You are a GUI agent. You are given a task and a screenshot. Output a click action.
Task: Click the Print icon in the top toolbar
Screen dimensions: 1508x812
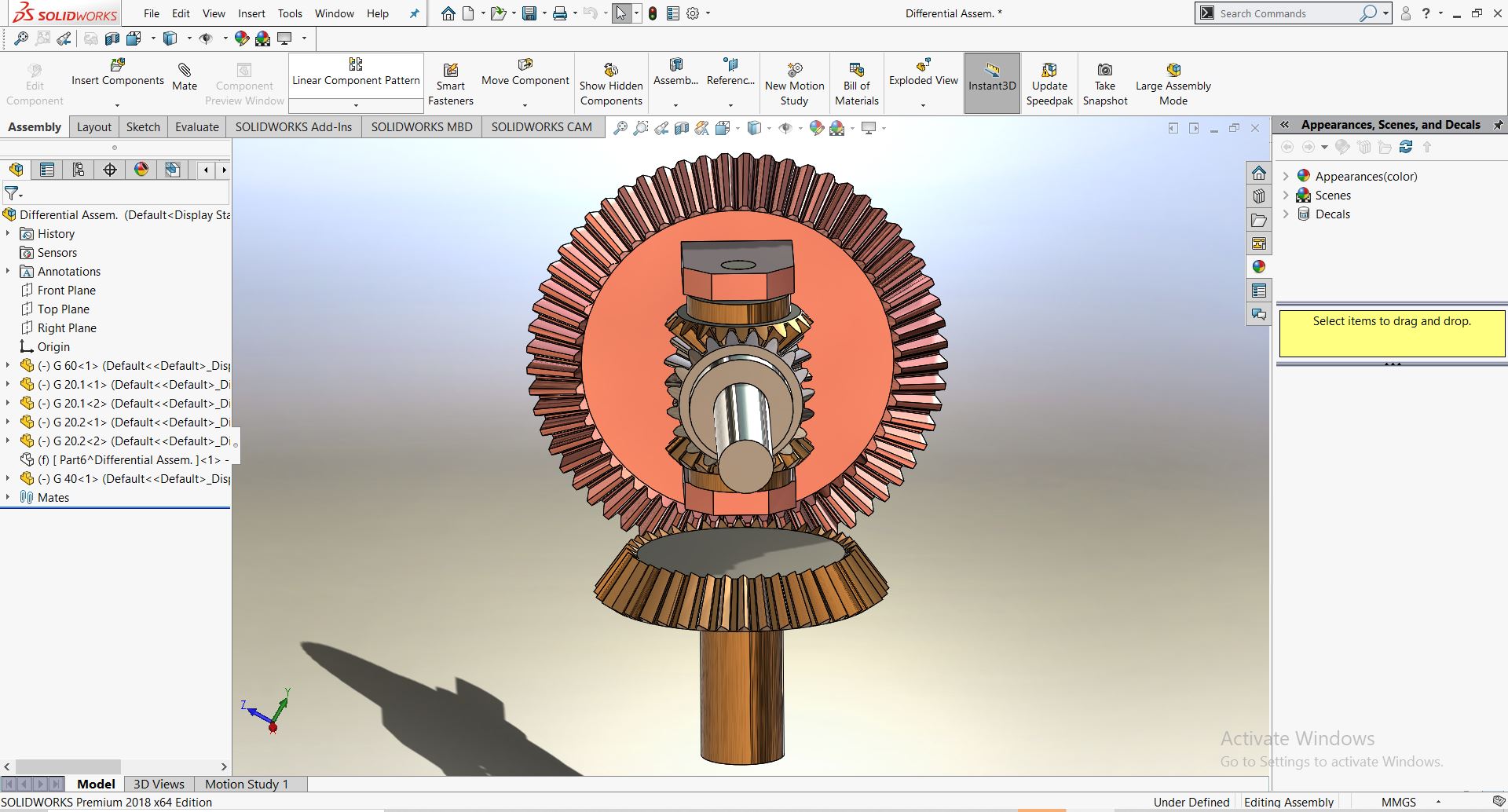click(560, 13)
